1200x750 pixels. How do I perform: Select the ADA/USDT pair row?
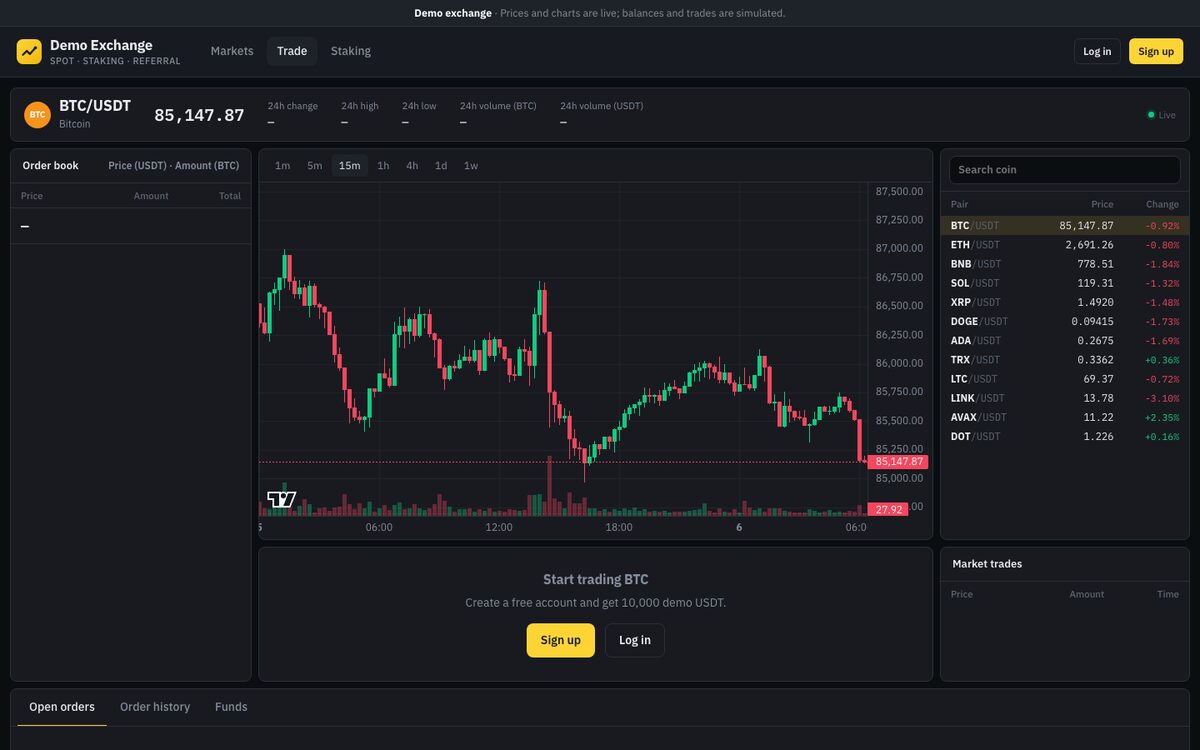click(1065, 341)
